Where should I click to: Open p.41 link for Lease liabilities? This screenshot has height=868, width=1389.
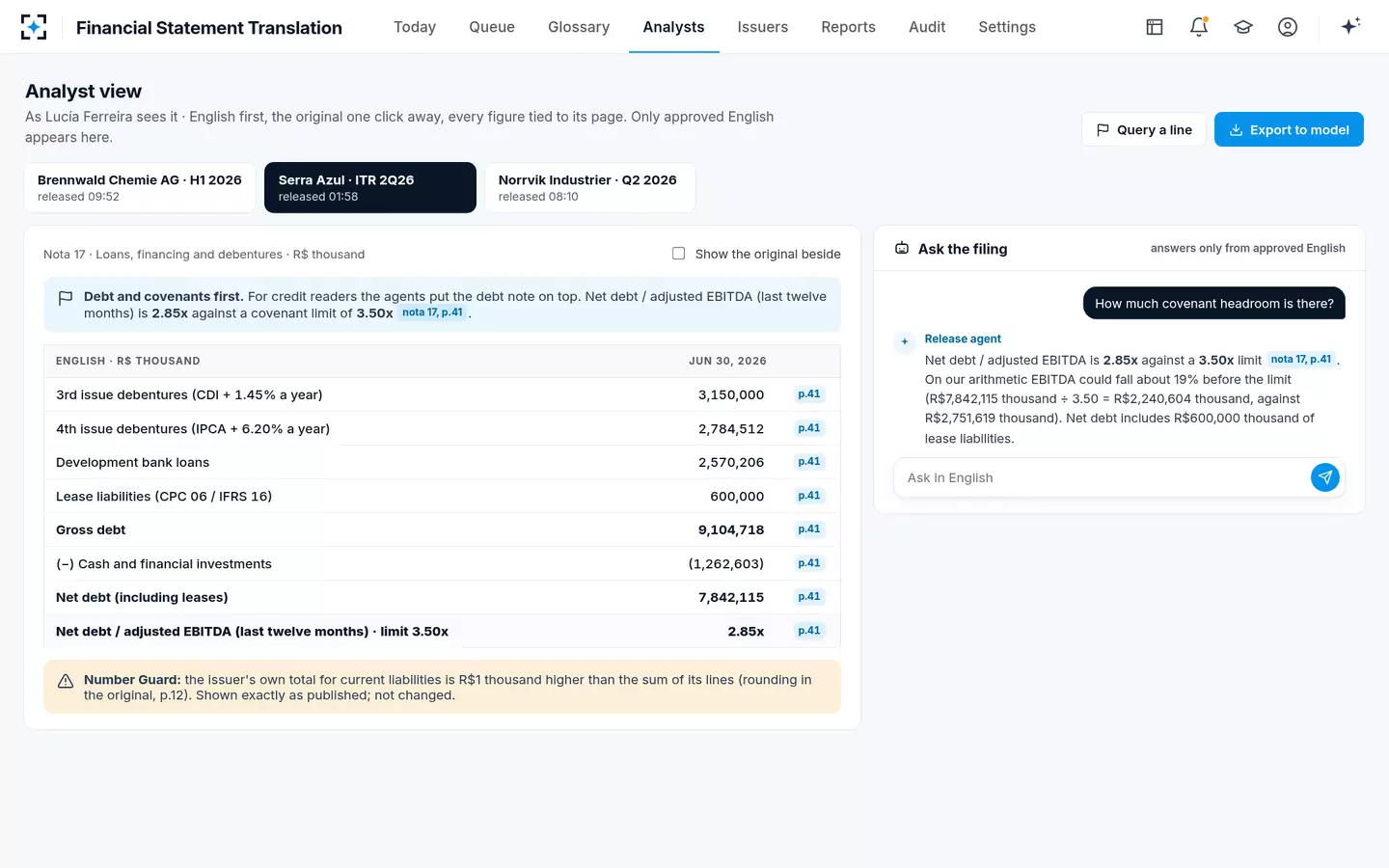point(809,496)
